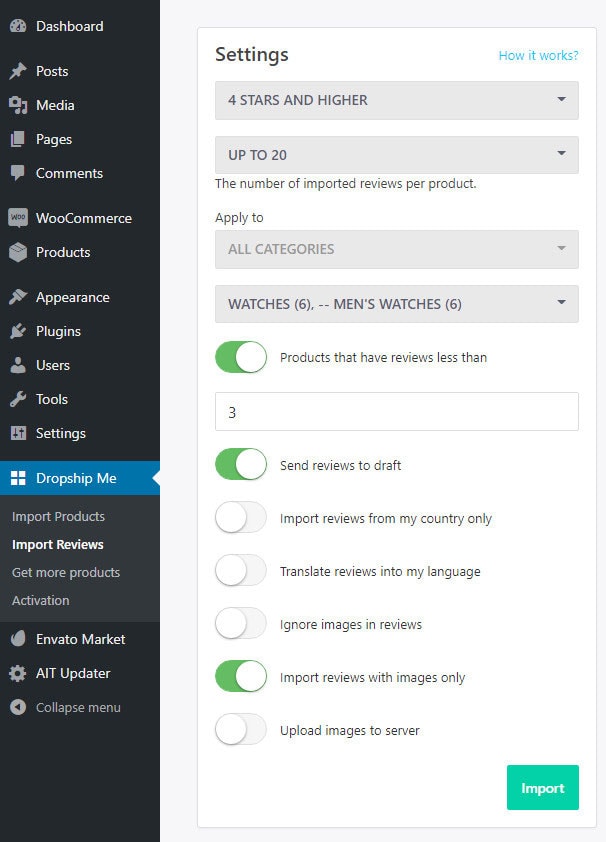Turn off Send reviews to draft

[241, 464]
